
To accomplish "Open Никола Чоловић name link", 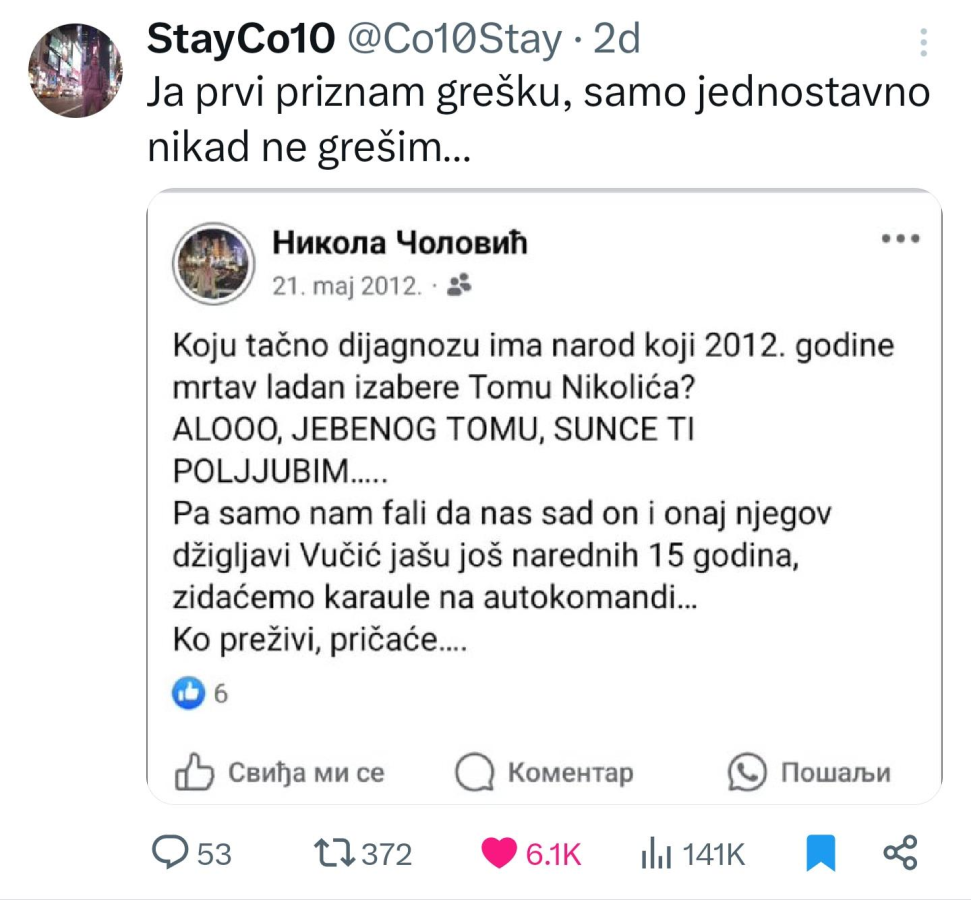I will 399,242.
